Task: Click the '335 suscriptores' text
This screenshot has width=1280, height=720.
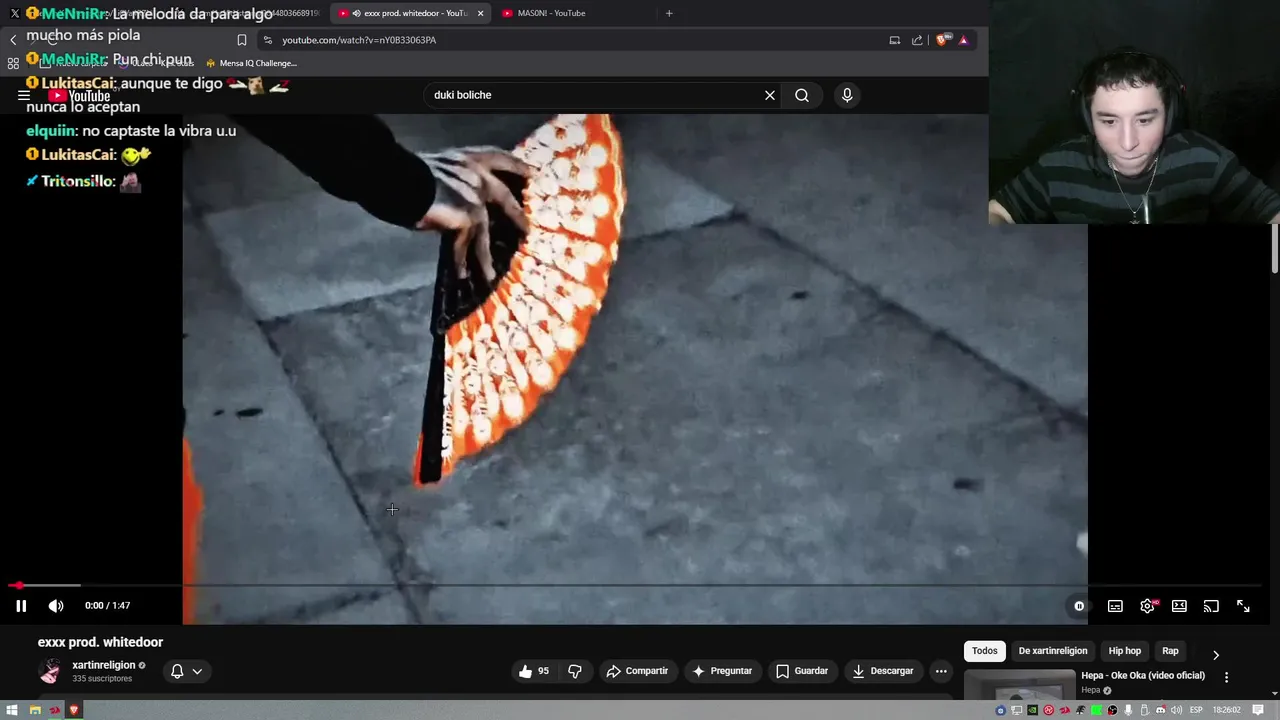Action: tap(102, 679)
